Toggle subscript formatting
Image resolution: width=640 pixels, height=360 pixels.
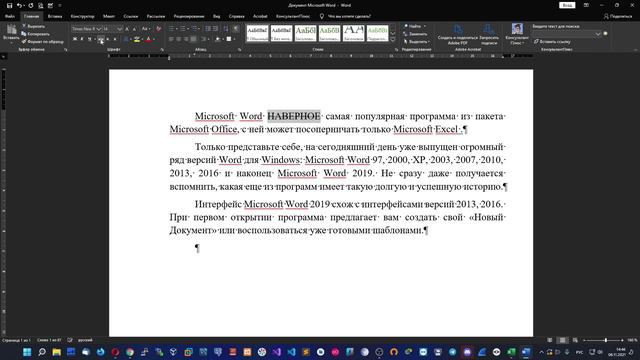(108, 39)
